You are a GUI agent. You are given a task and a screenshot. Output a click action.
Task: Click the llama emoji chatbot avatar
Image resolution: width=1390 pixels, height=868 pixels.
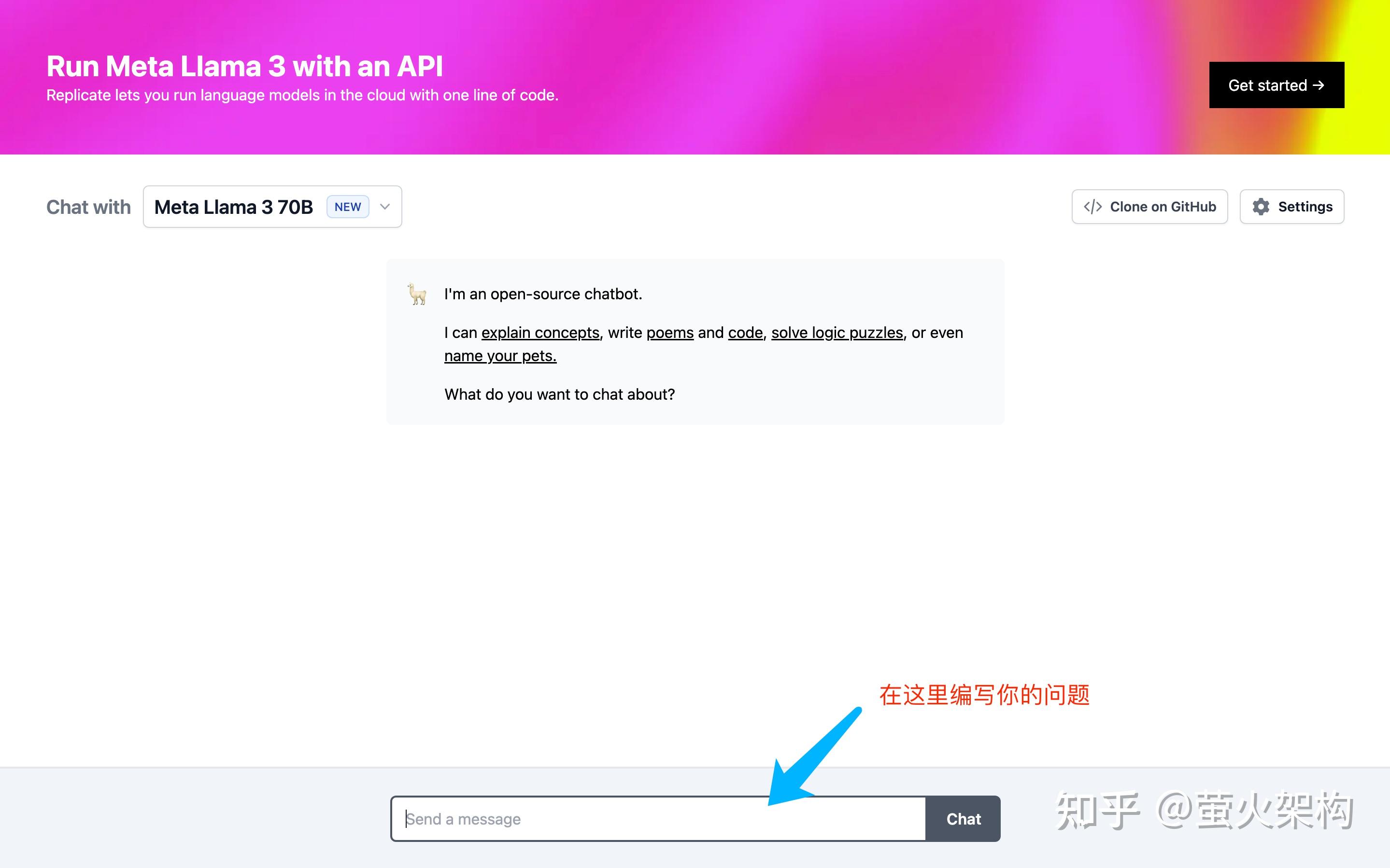click(417, 294)
